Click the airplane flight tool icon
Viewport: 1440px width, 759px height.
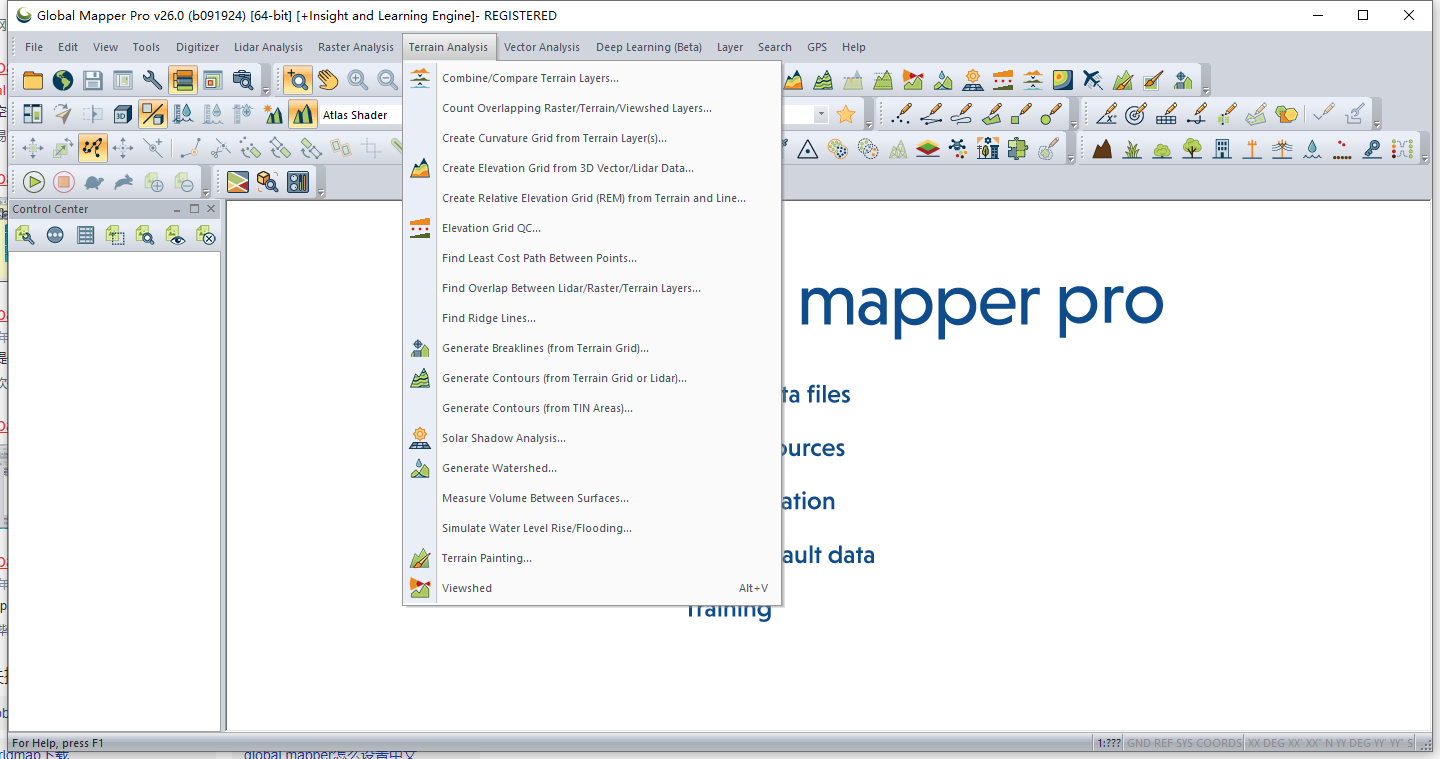point(1093,80)
